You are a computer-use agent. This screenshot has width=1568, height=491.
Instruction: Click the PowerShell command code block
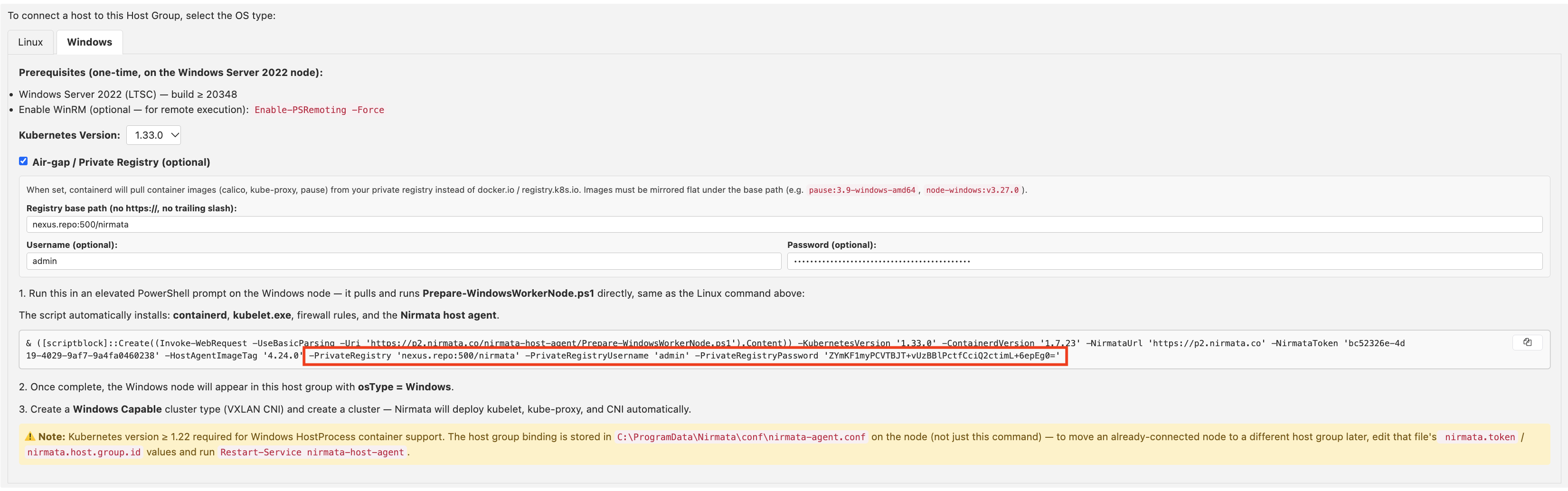point(784,349)
